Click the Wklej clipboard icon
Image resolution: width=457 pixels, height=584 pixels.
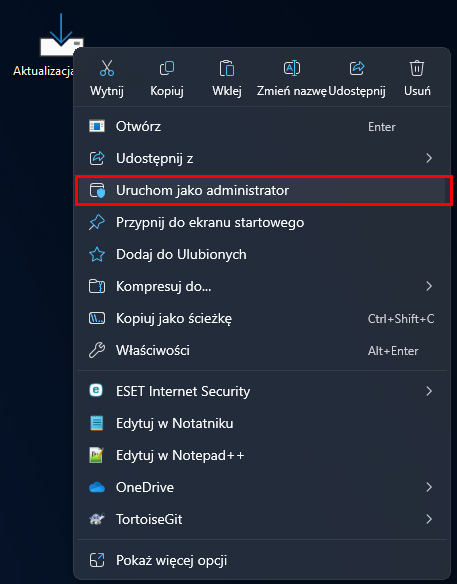point(226,68)
